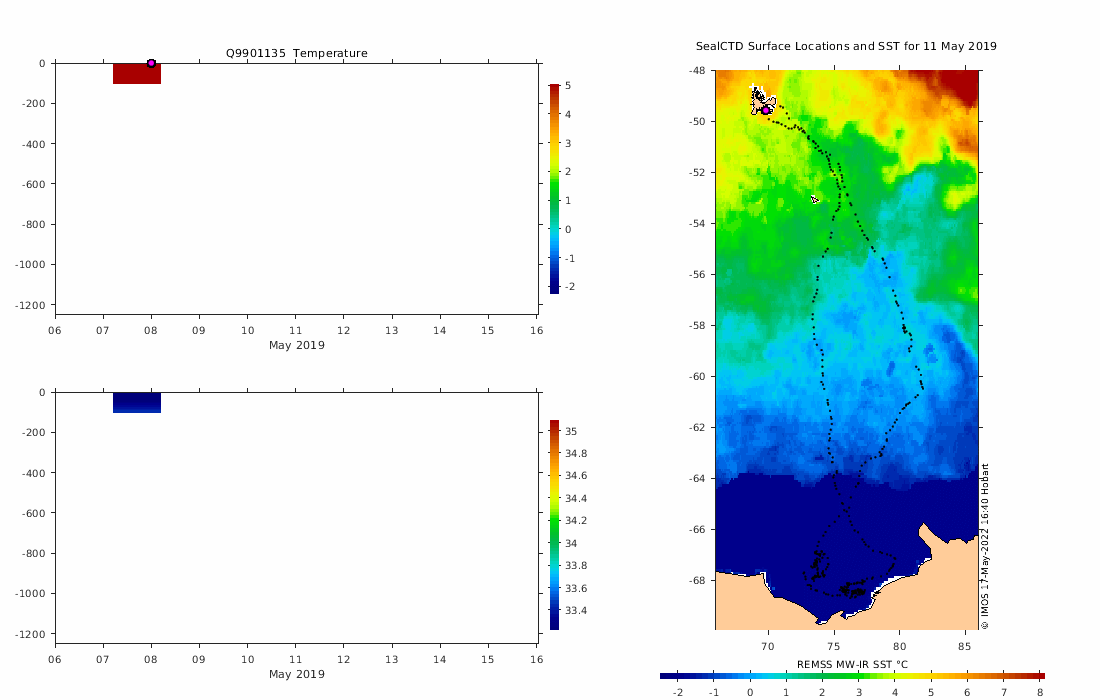Click the '-48' latitude label on the map
1100x700 pixels.
[x=697, y=71]
